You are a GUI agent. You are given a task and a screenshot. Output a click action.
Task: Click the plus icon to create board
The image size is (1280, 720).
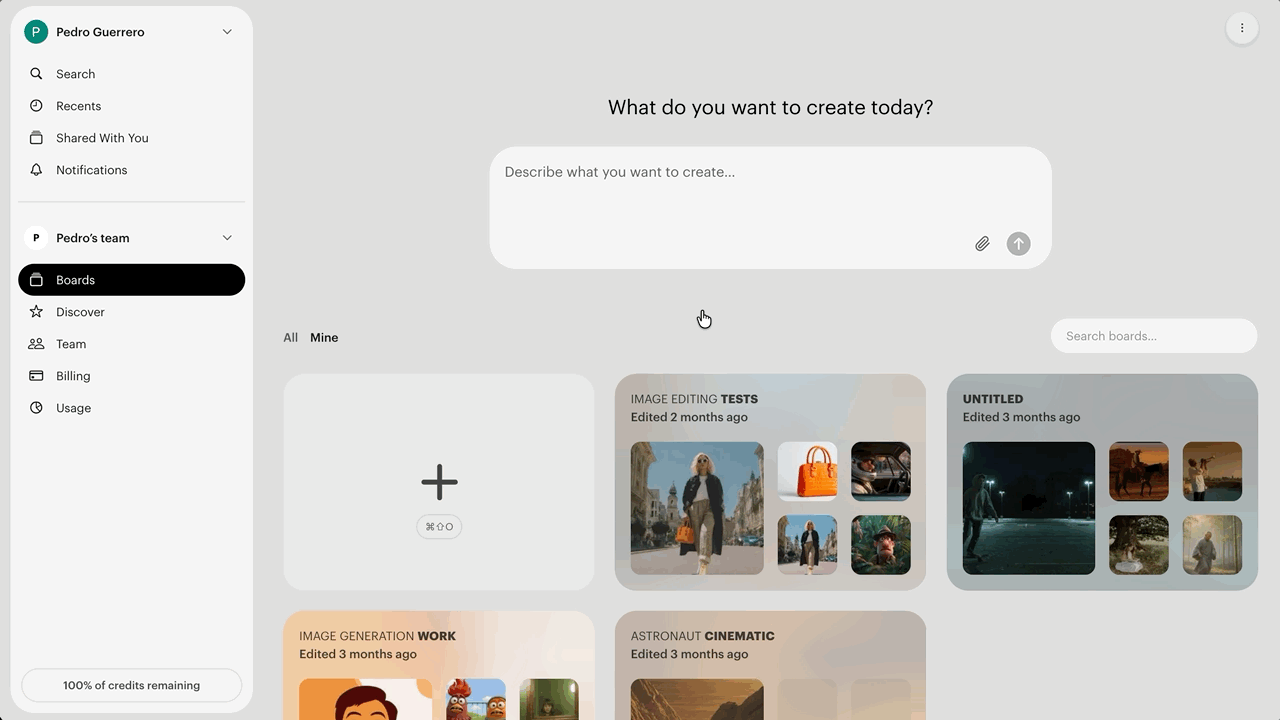point(439,482)
